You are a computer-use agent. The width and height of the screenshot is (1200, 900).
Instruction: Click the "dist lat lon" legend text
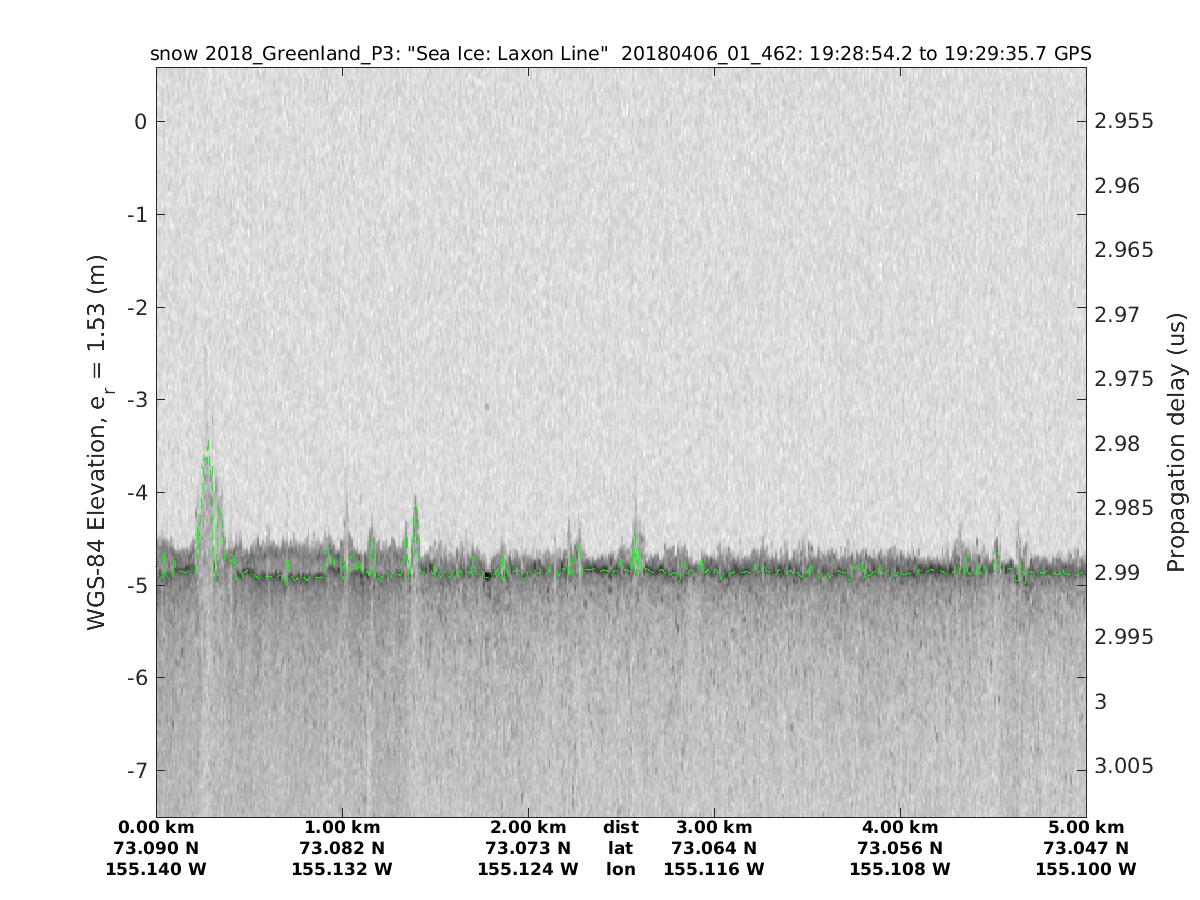coord(621,848)
